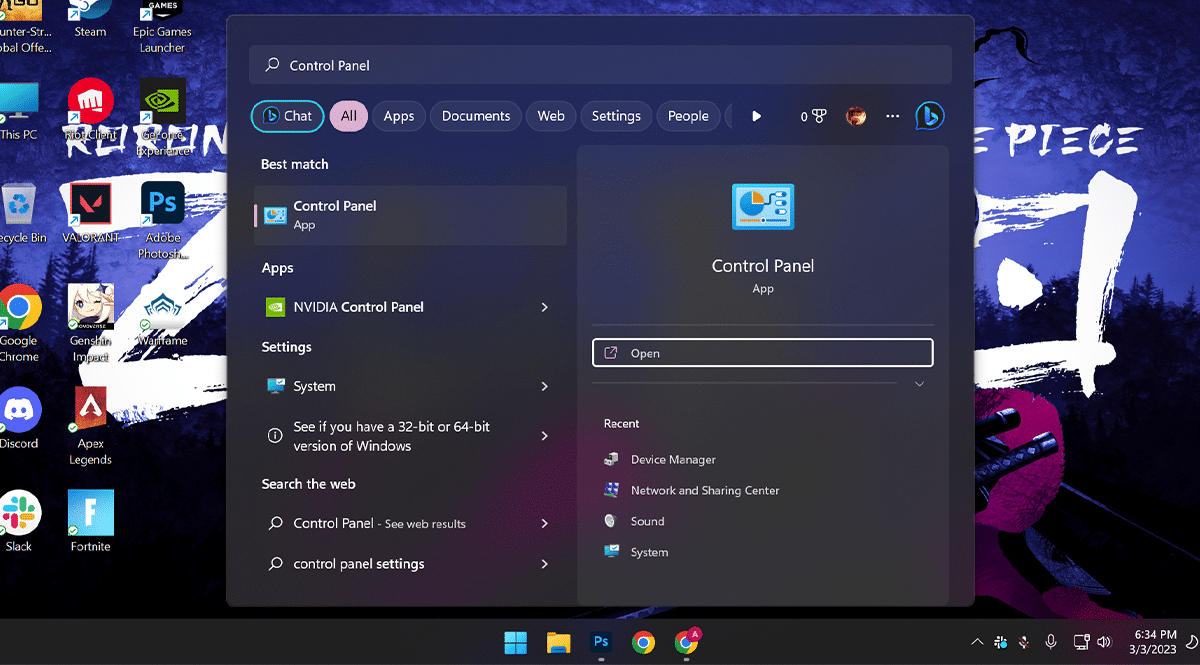Expand NVIDIA Control Panel result arrow
1200x665 pixels.
pos(544,307)
